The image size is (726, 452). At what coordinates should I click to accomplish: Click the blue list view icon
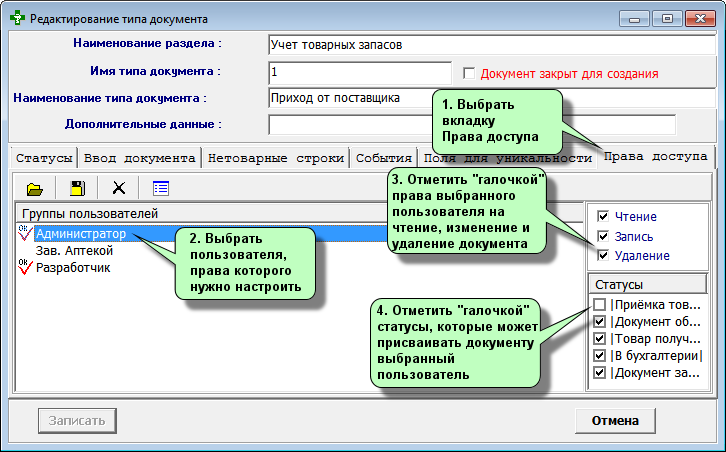pos(161,188)
